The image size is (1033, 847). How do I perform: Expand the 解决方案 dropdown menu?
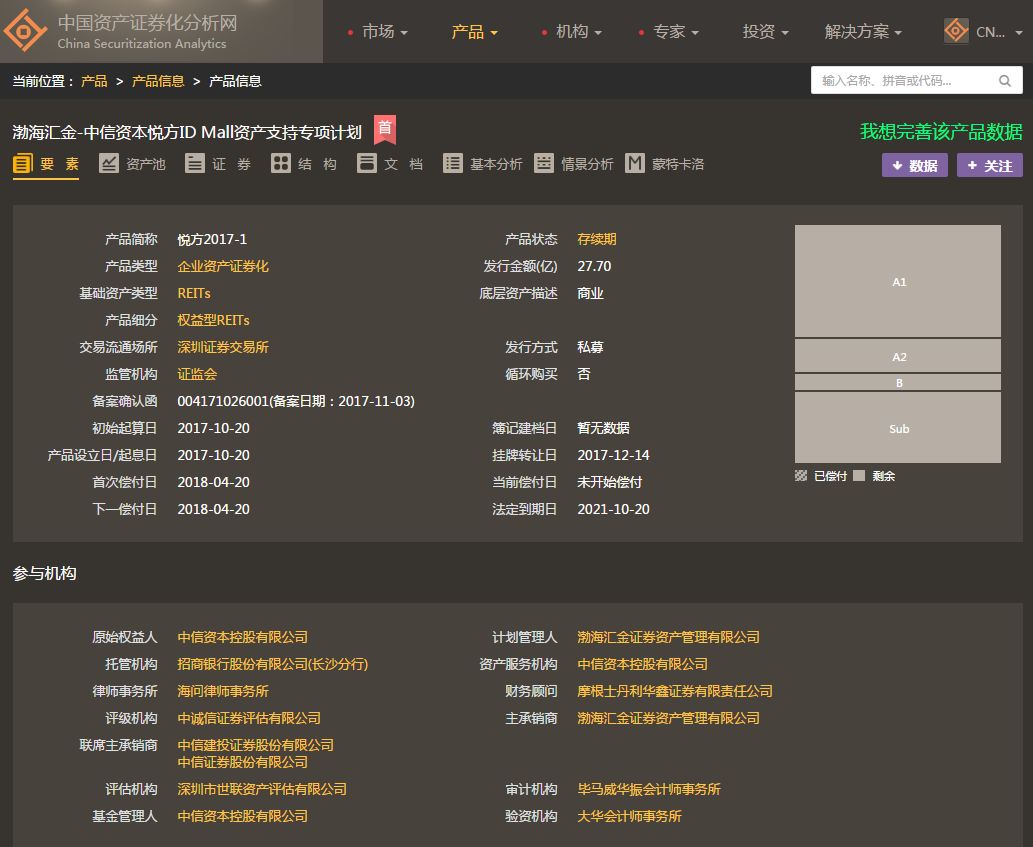coord(863,32)
